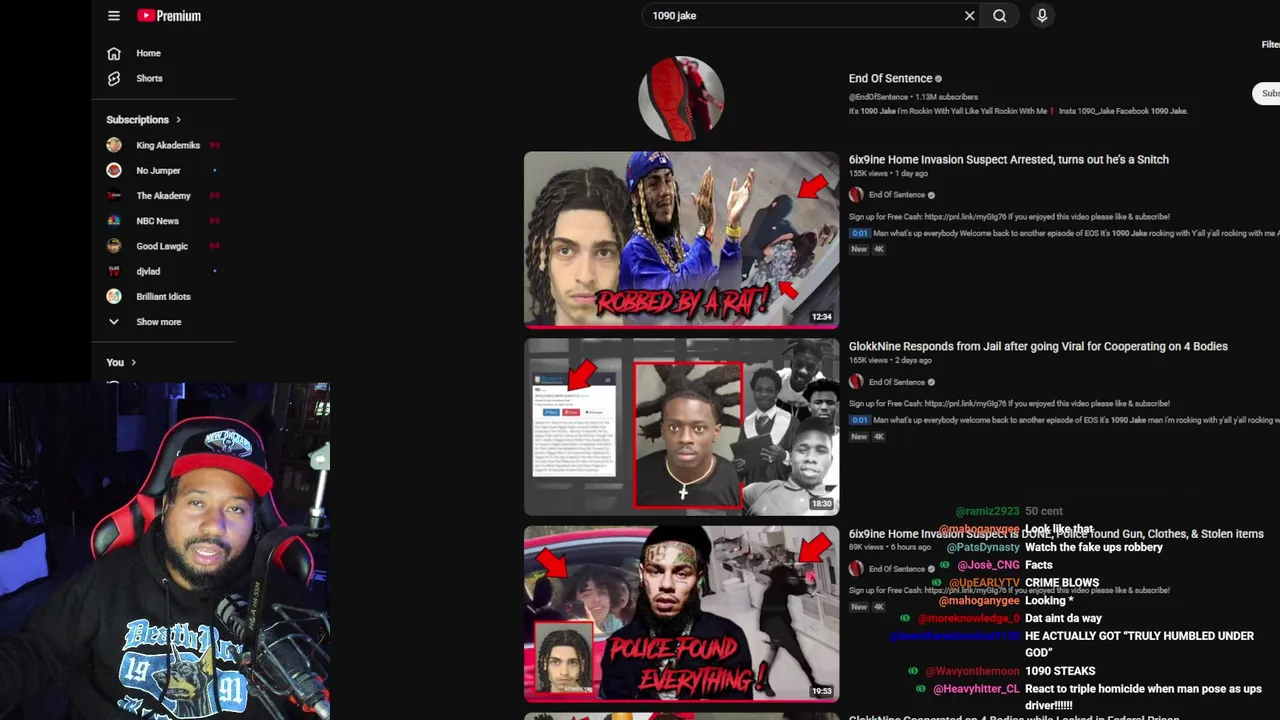Click New badge under GlokkNine video

click(x=858, y=437)
